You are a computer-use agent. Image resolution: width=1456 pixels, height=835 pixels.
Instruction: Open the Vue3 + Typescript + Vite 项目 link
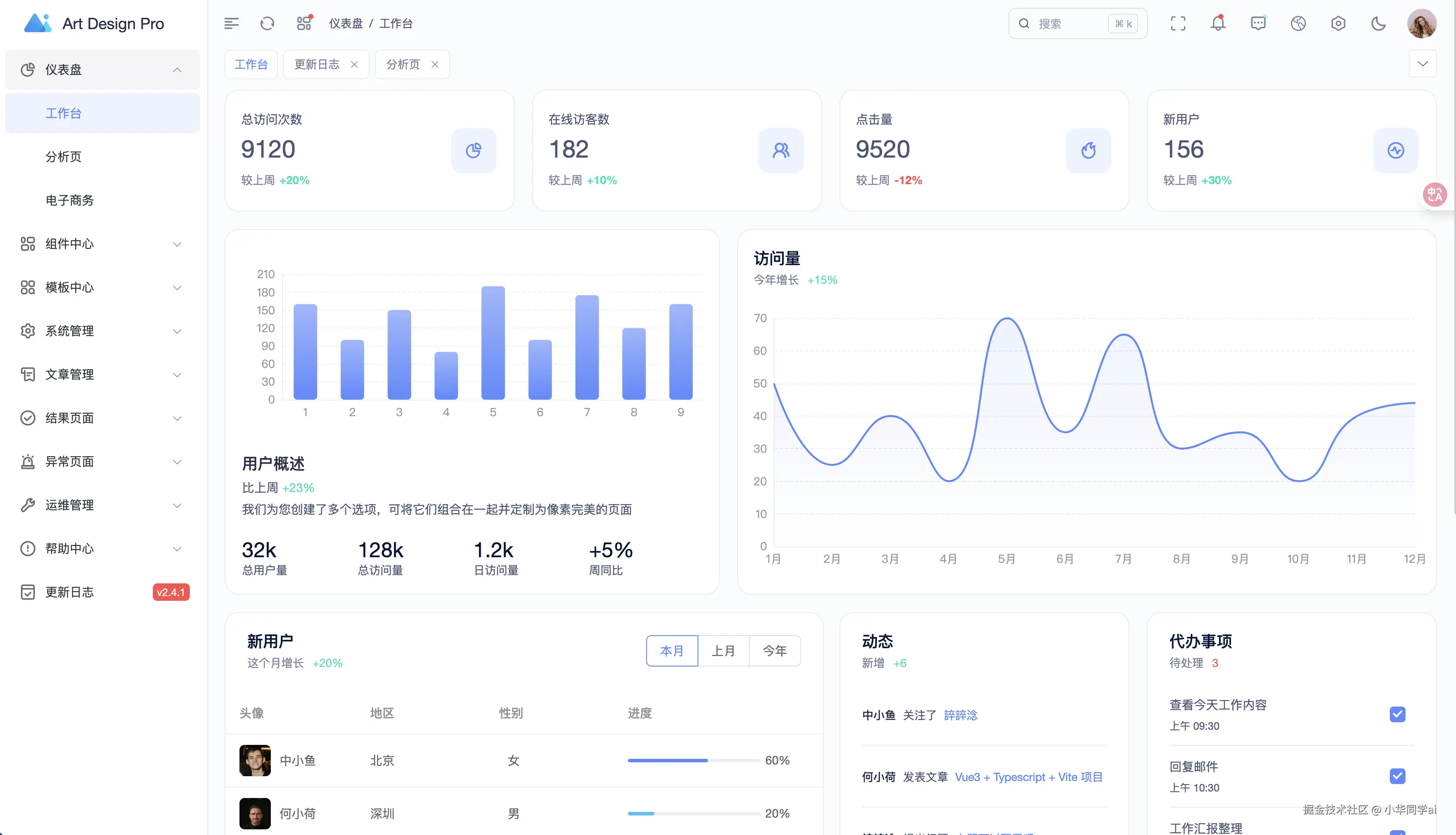(1029, 777)
